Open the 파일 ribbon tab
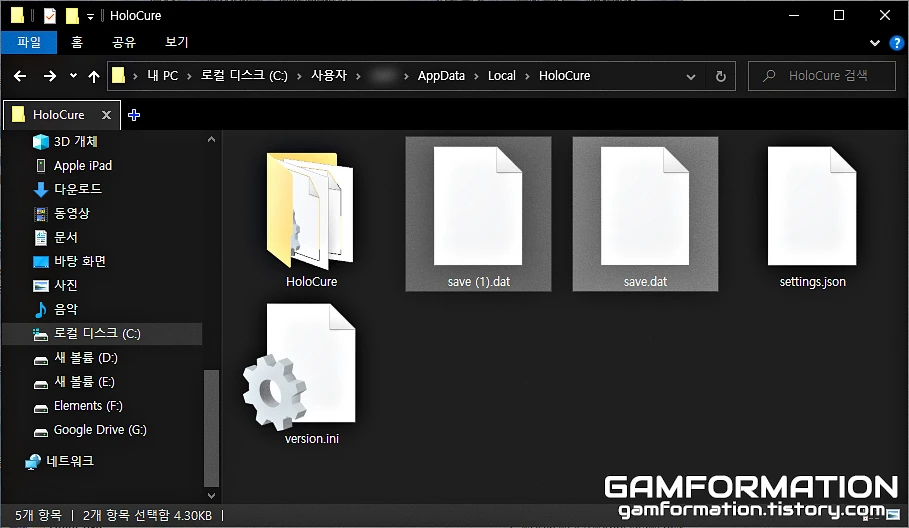909x528 pixels. [29, 42]
